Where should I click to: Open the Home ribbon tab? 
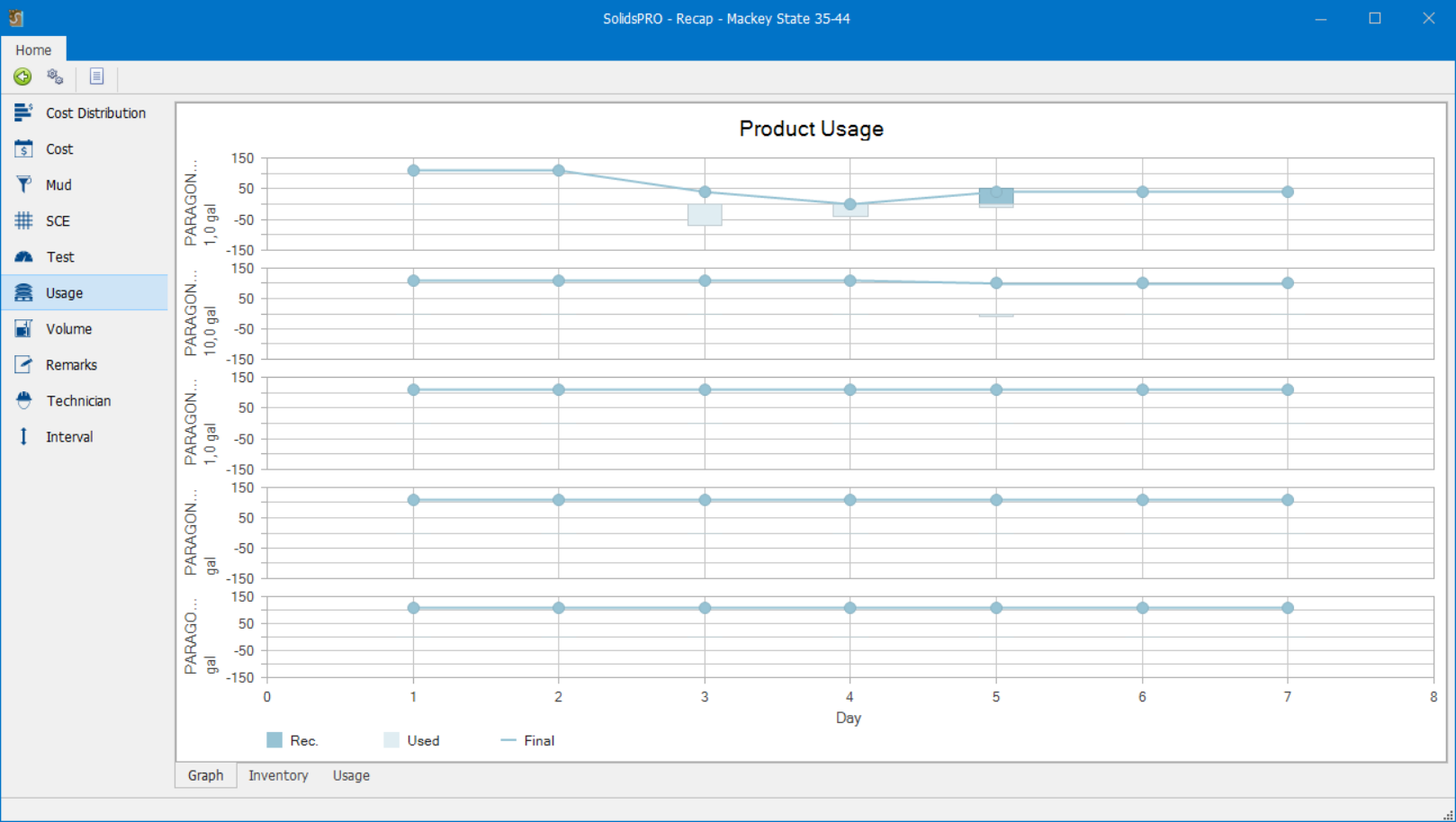(x=33, y=50)
